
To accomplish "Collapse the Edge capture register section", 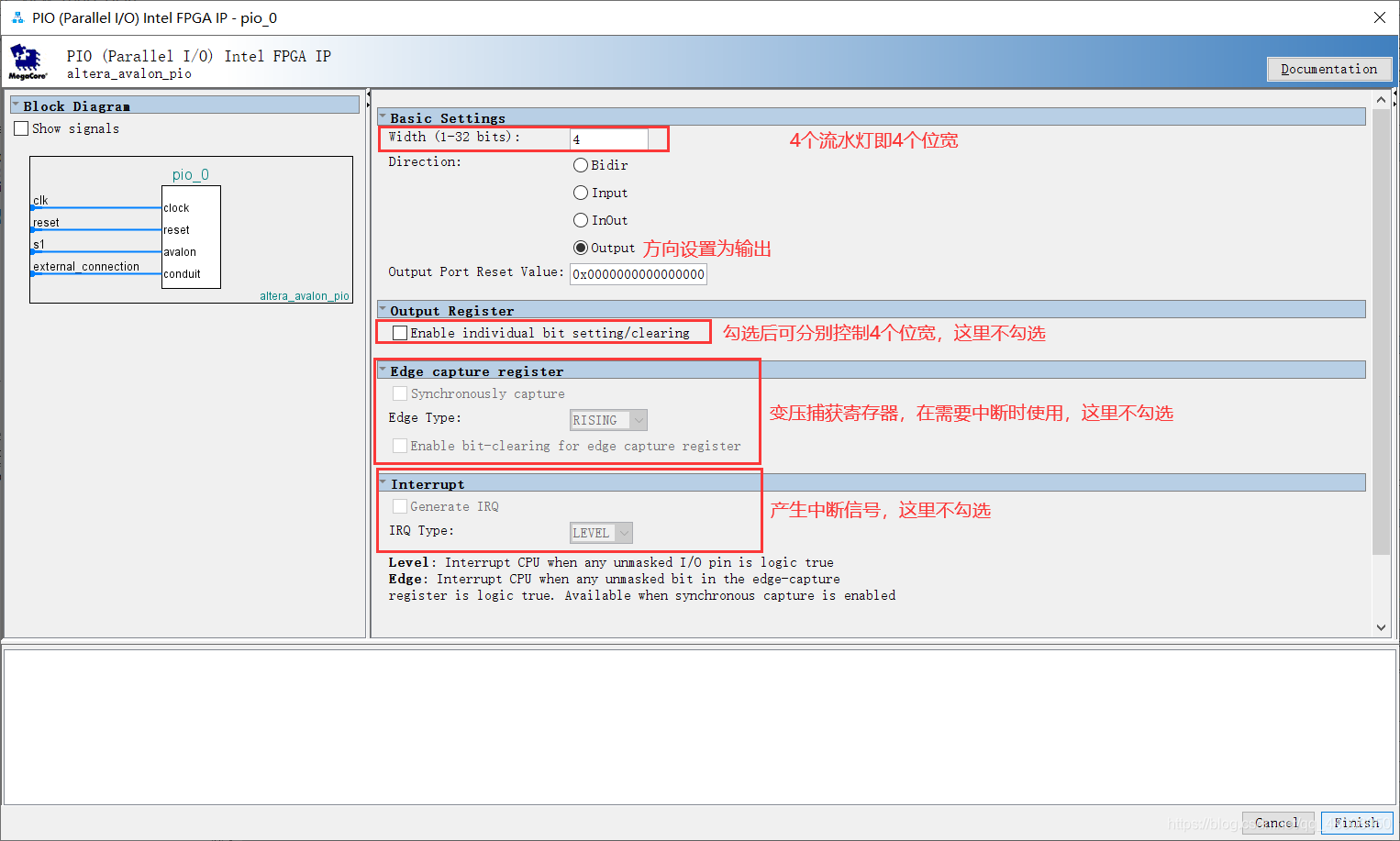I will pos(383,371).
